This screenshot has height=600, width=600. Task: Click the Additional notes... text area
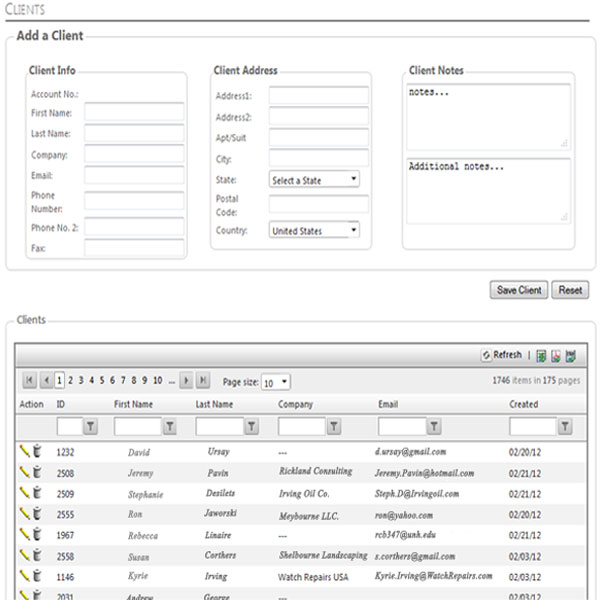pos(489,191)
